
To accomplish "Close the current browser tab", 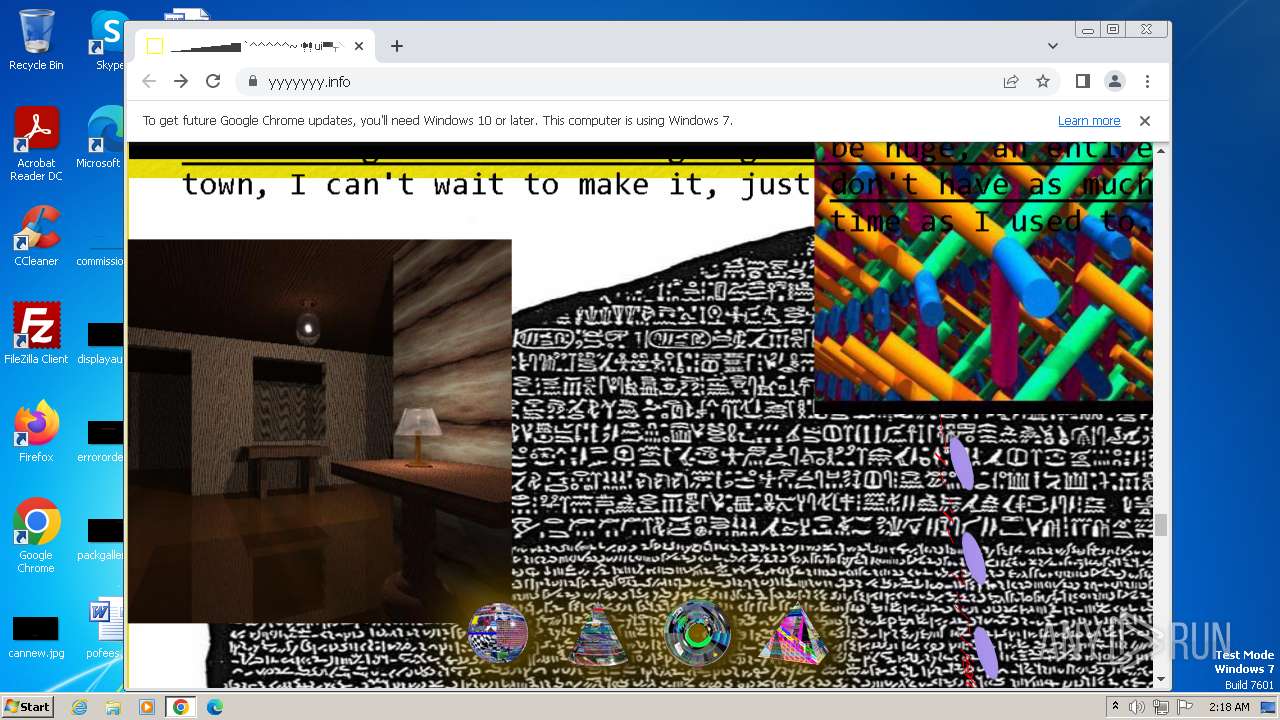I will [359, 46].
